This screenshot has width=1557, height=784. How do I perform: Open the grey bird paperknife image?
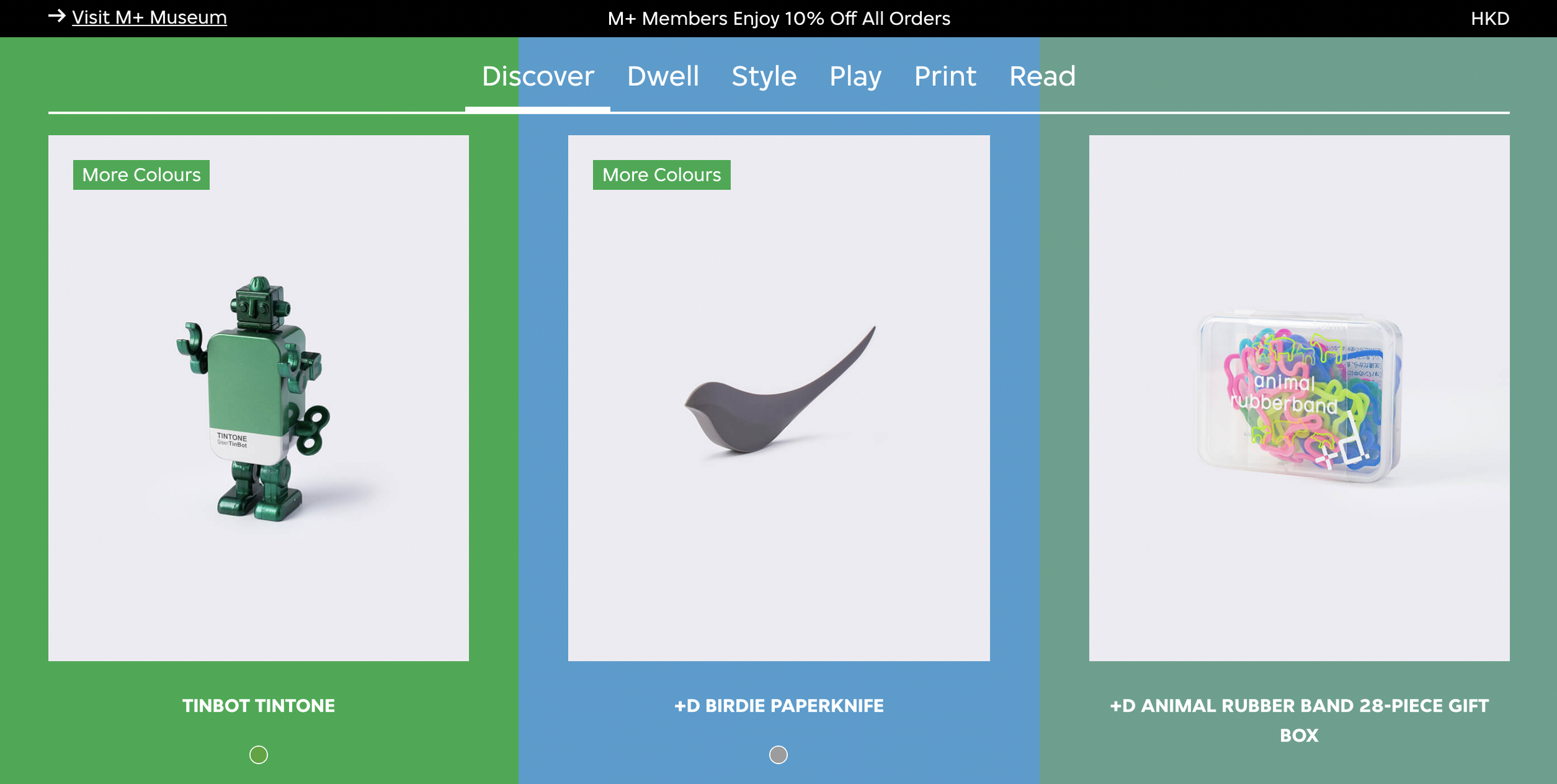point(778,399)
